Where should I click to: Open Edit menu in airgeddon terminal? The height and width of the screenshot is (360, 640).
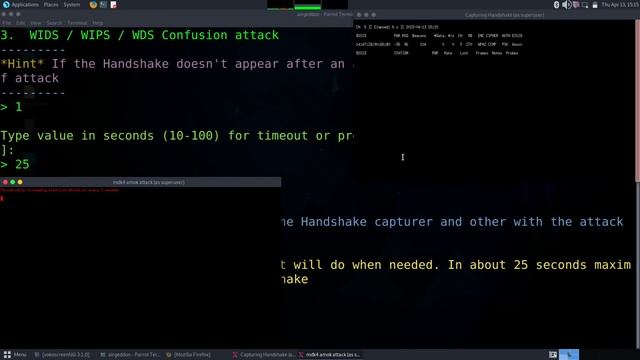click(x=20, y=23)
